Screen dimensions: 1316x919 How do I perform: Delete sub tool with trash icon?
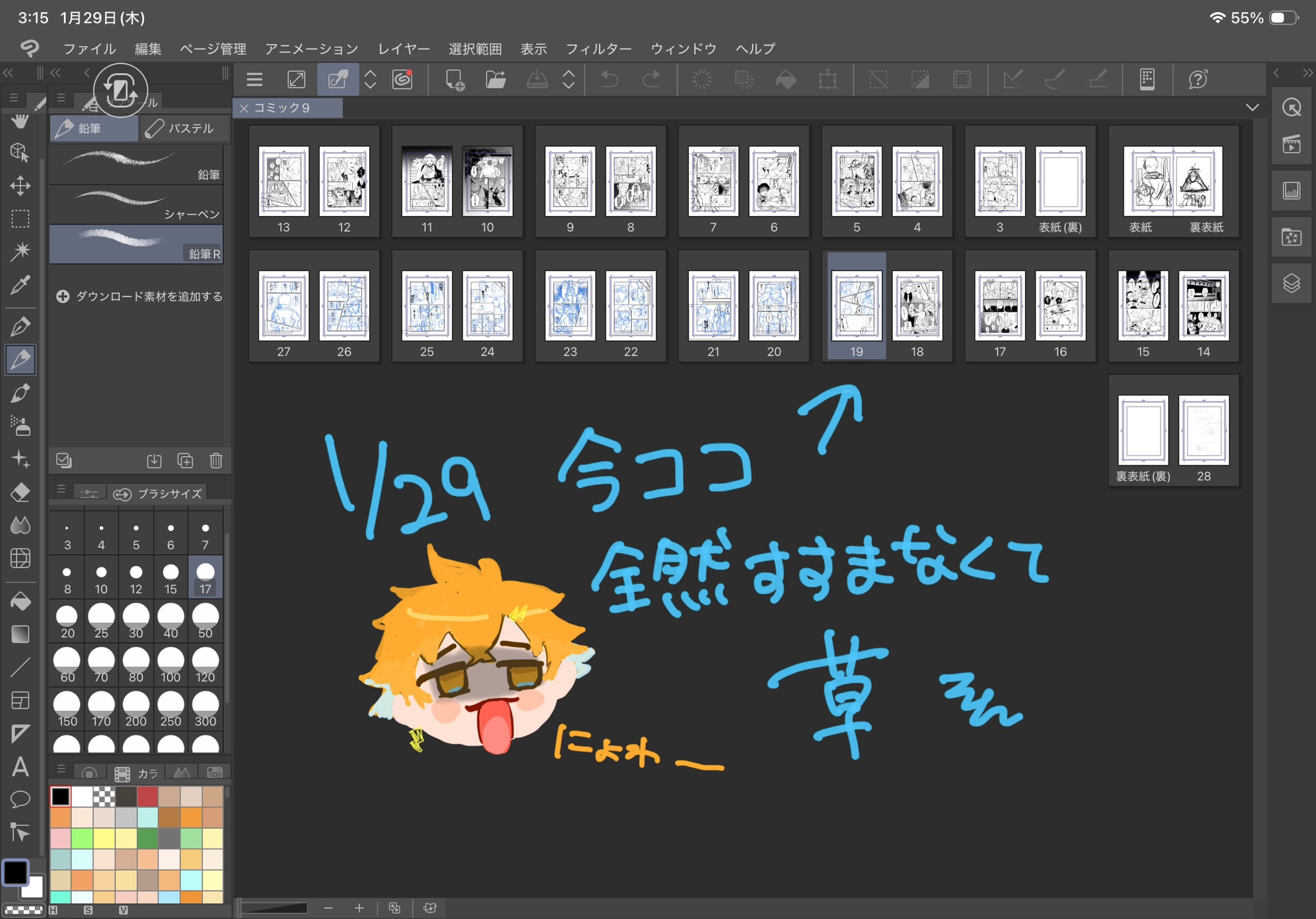pos(216,461)
